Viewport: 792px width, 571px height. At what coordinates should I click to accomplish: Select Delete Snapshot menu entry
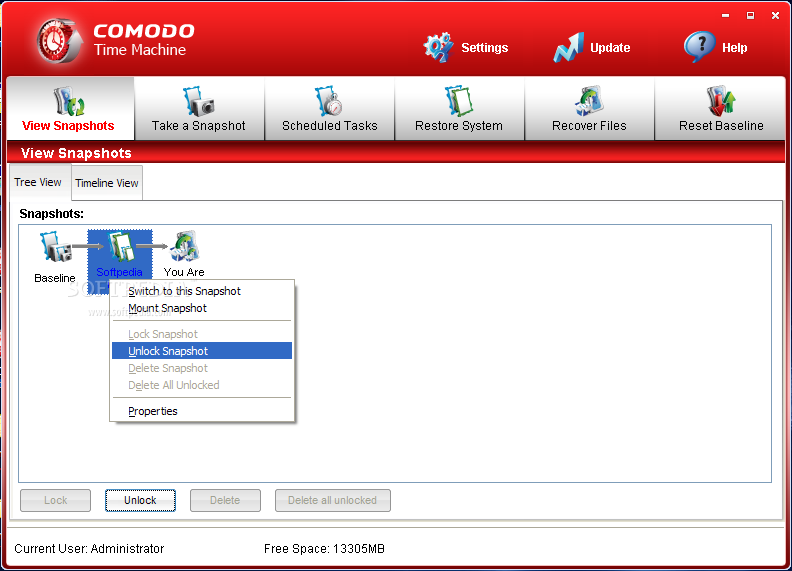click(202, 368)
